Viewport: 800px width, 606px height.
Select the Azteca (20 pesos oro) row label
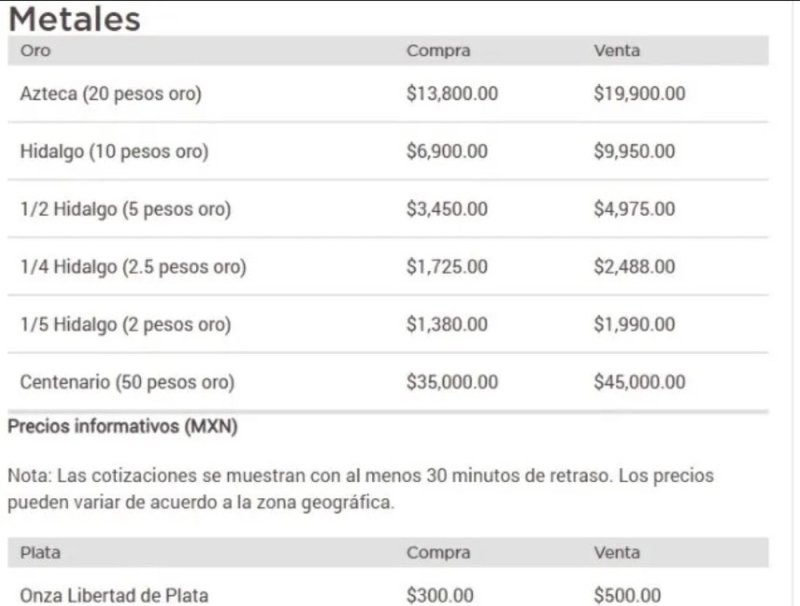pyautogui.click(x=111, y=94)
